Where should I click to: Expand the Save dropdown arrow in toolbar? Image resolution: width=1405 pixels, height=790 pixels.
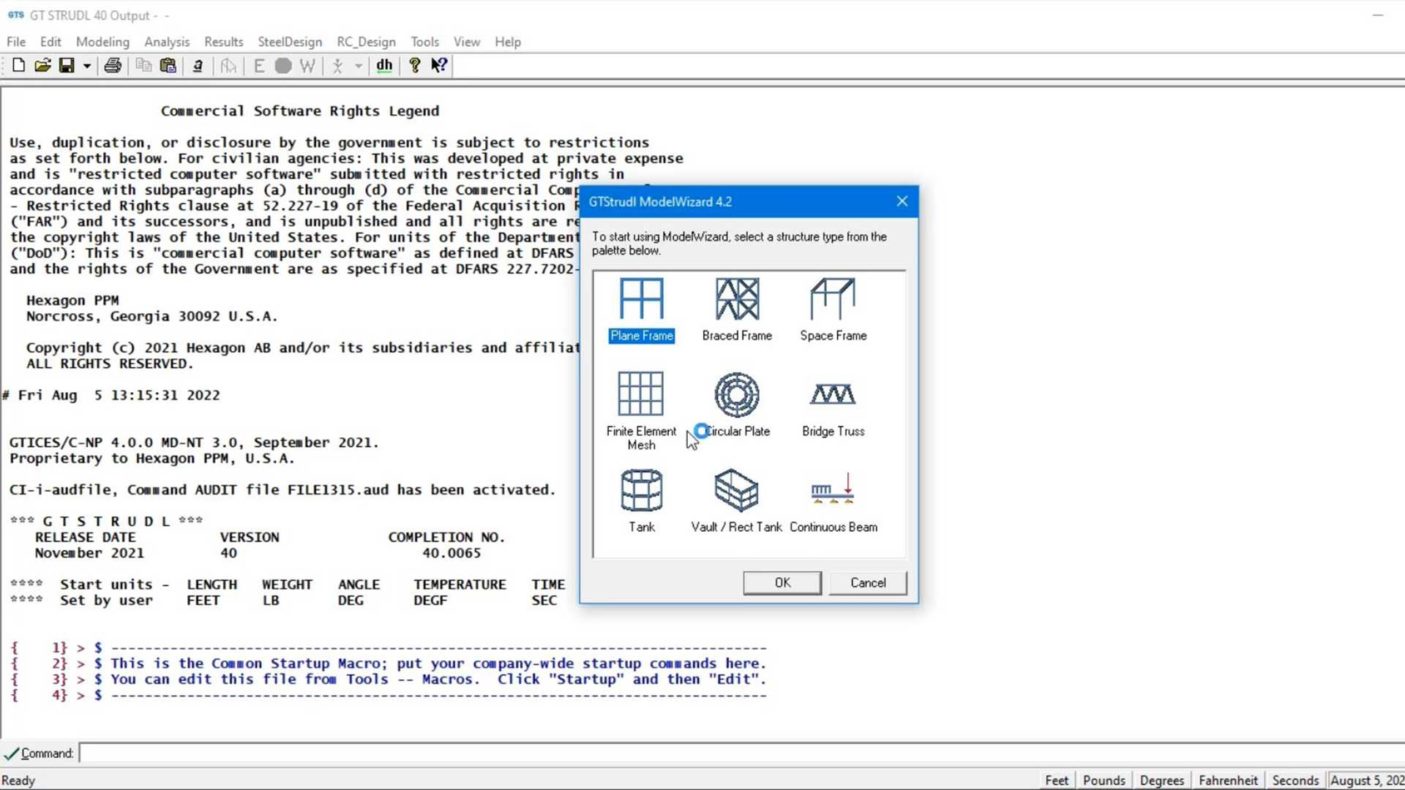[87, 66]
